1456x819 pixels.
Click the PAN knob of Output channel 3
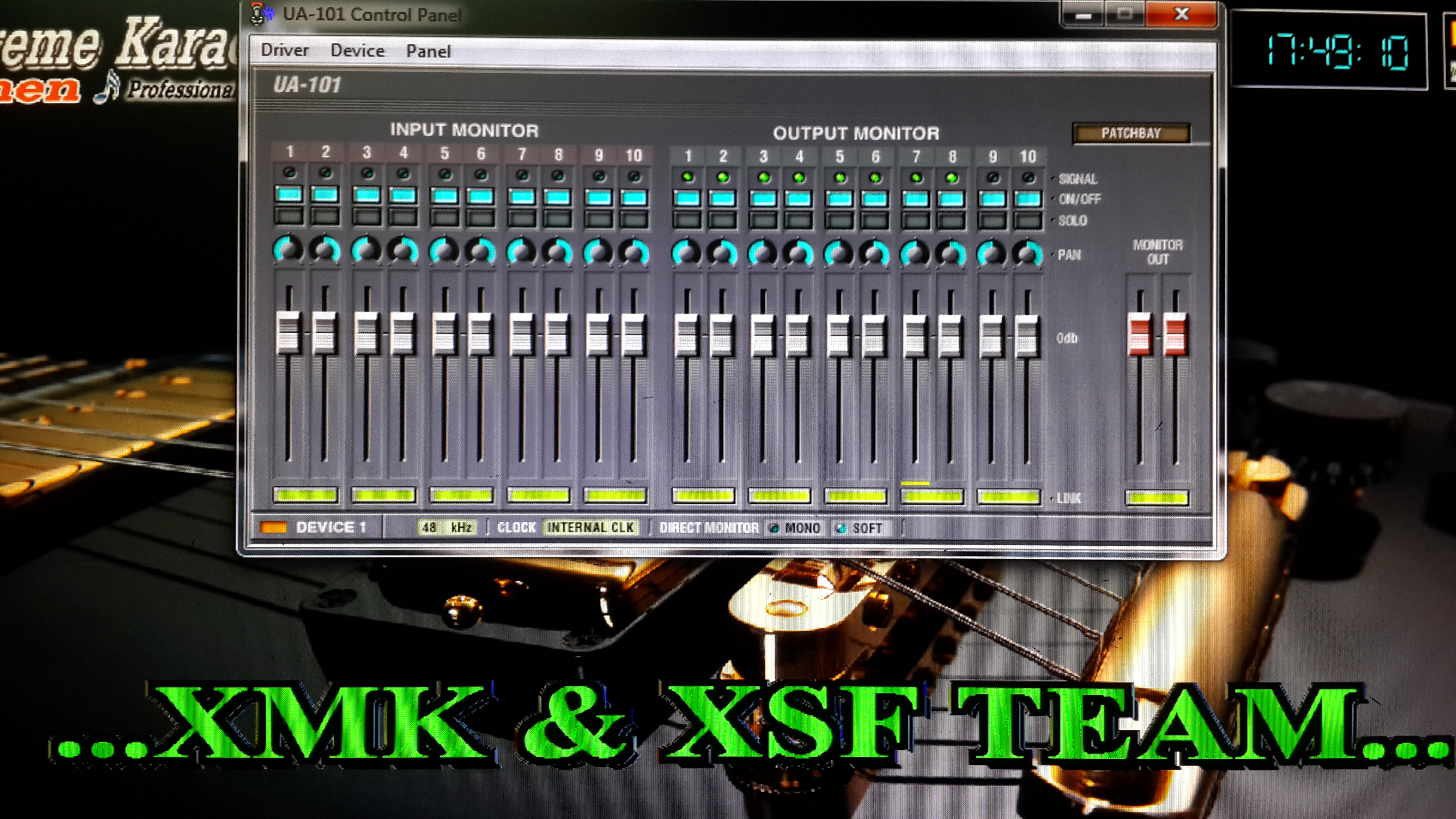pos(763,254)
